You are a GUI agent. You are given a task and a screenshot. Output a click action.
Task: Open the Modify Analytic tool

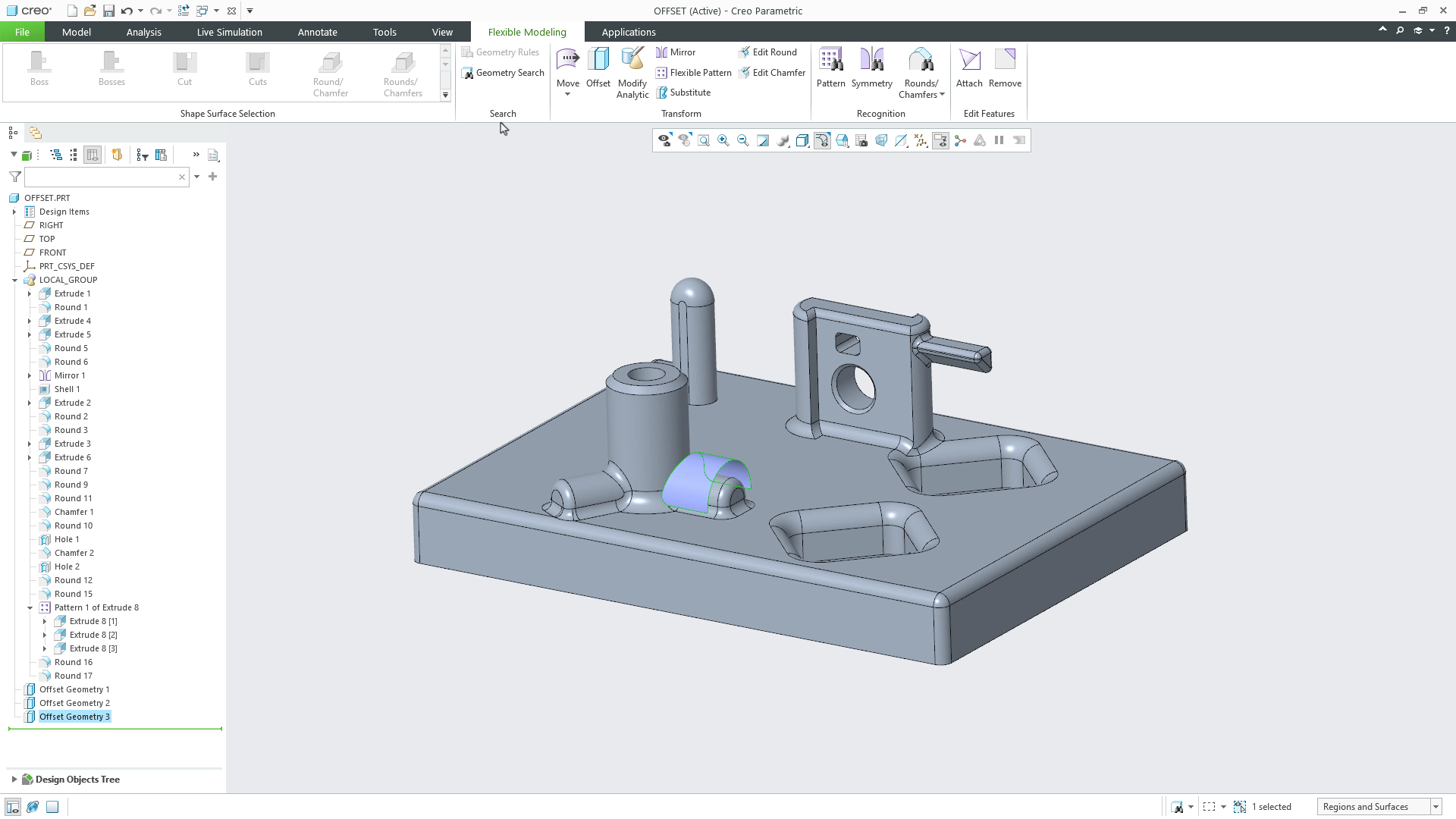coord(632,73)
